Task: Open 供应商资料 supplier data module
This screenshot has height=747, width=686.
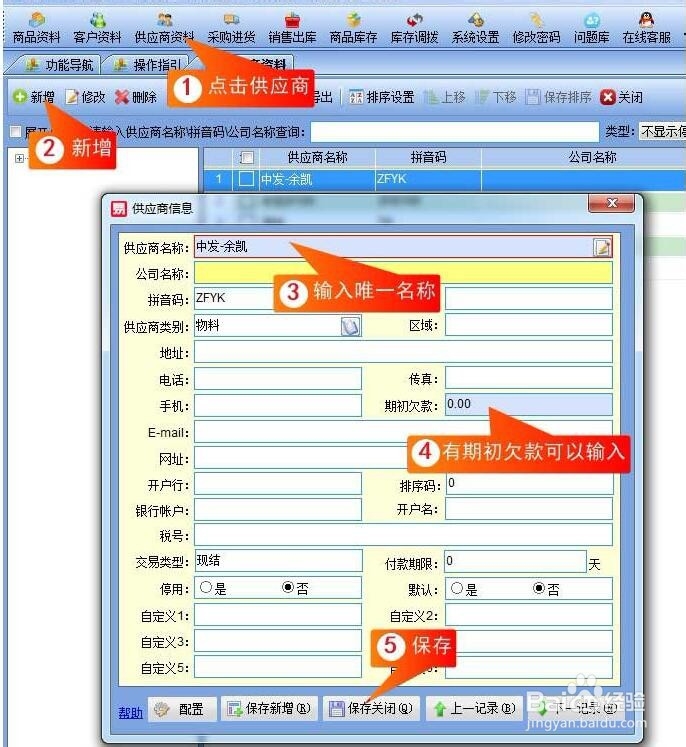Action: (164, 29)
